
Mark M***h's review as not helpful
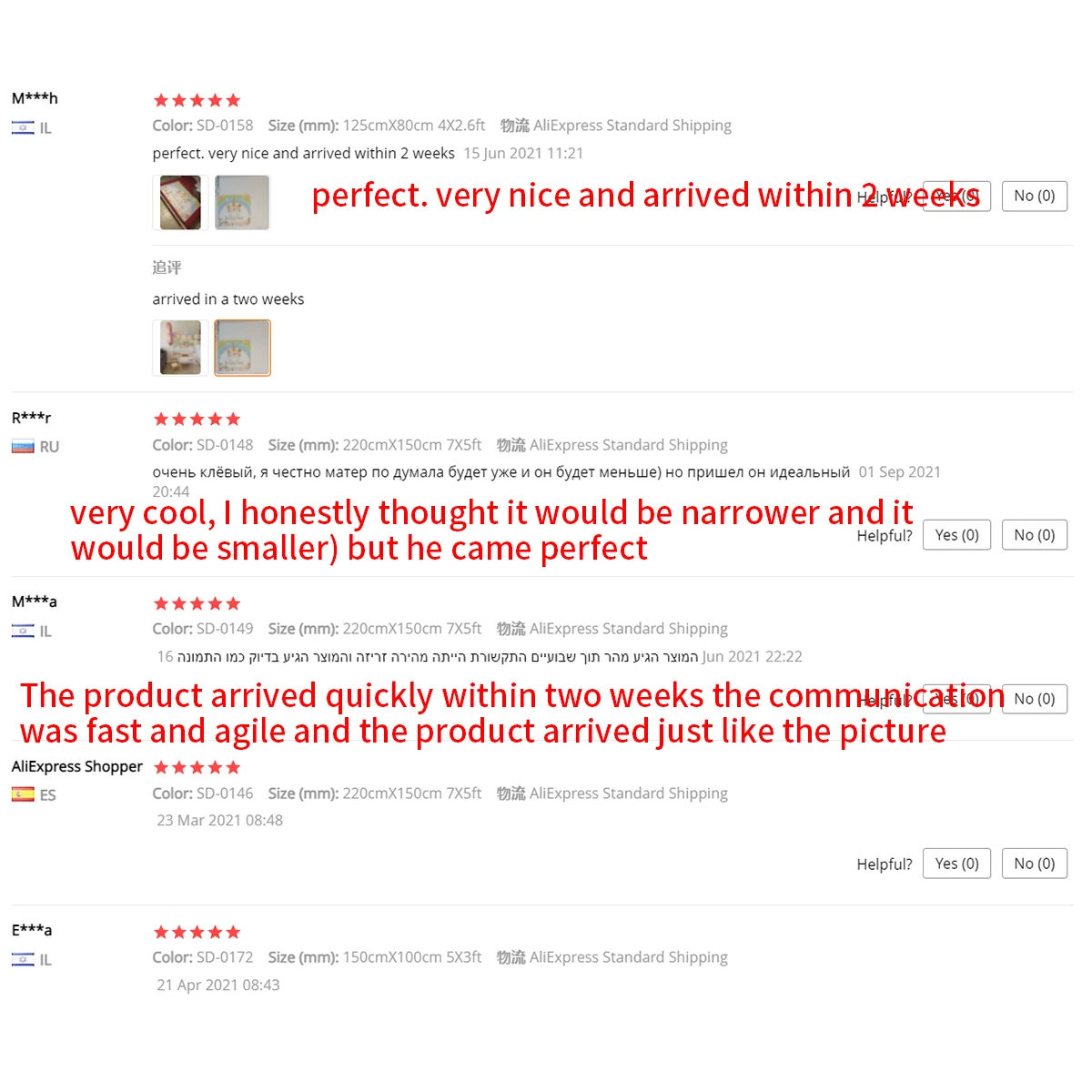click(1034, 196)
